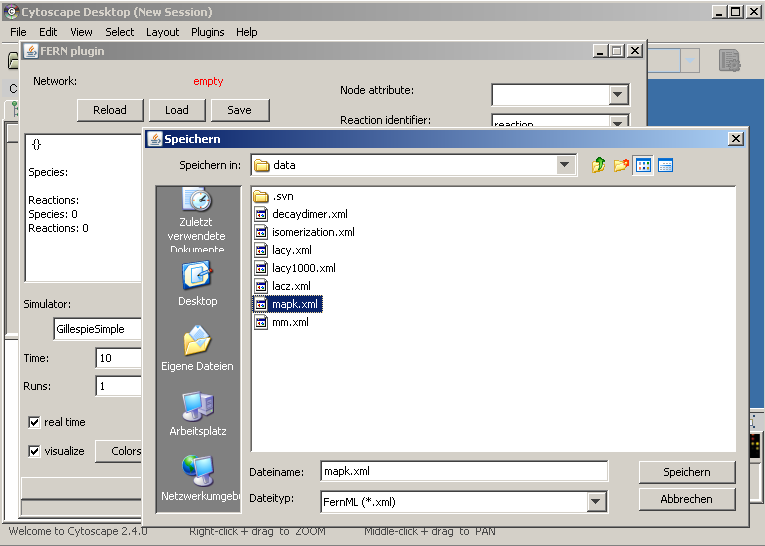Click Reload in FERN plugin
Image resolution: width=765 pixels, height=546 pixels.
coord(110,110)
